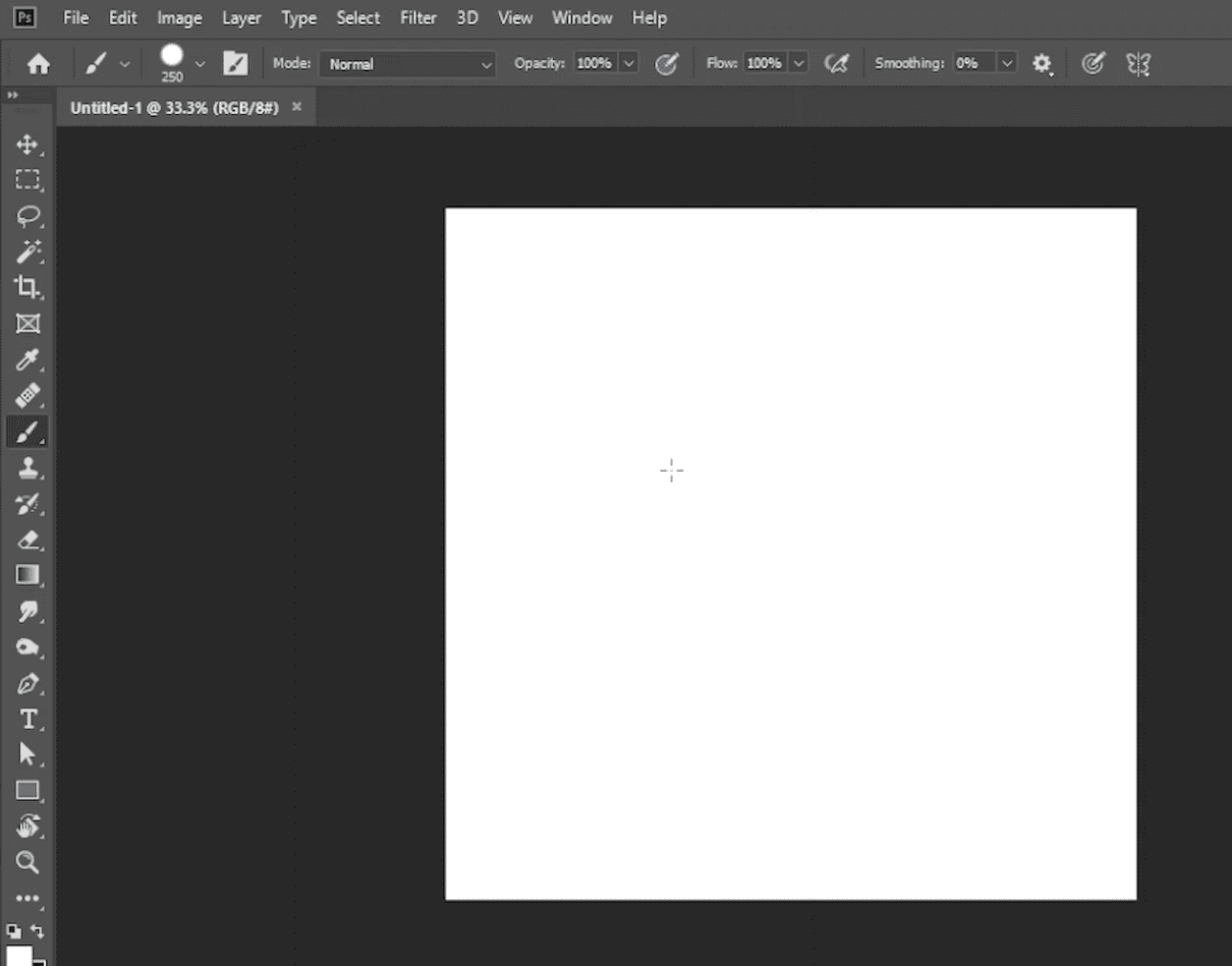Switch to the Untitled-1 document tab
The width and height of the screenshot is (1232, 966).
tap(174, 107)
